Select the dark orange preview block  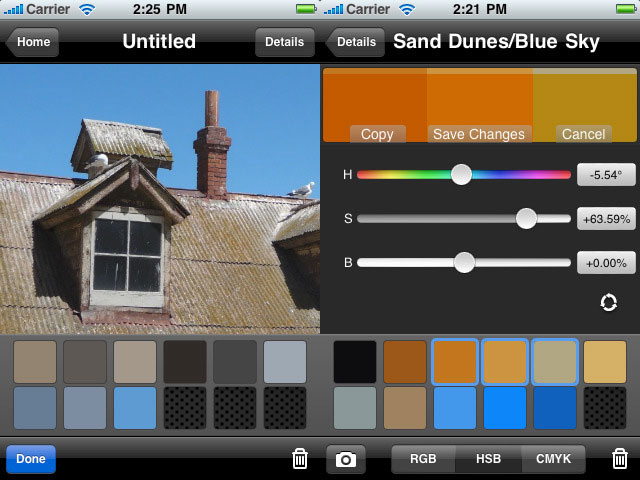tap(375, 105)
